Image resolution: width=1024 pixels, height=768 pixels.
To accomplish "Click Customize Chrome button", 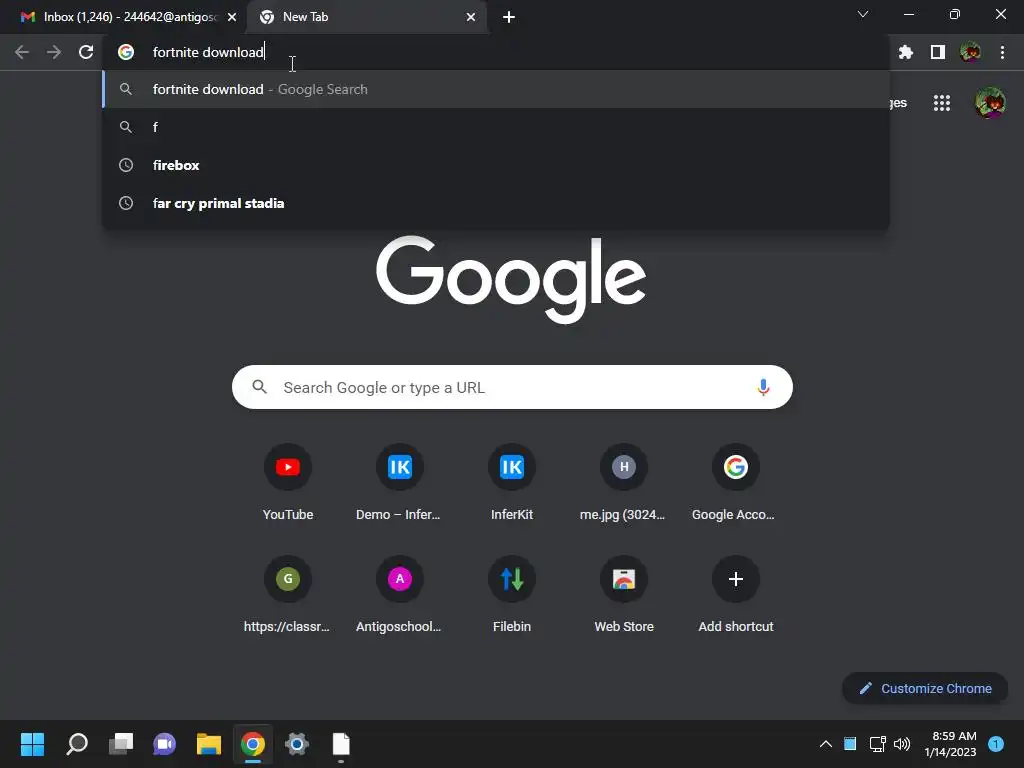I will pyautogui.click(x=925, y=688).
